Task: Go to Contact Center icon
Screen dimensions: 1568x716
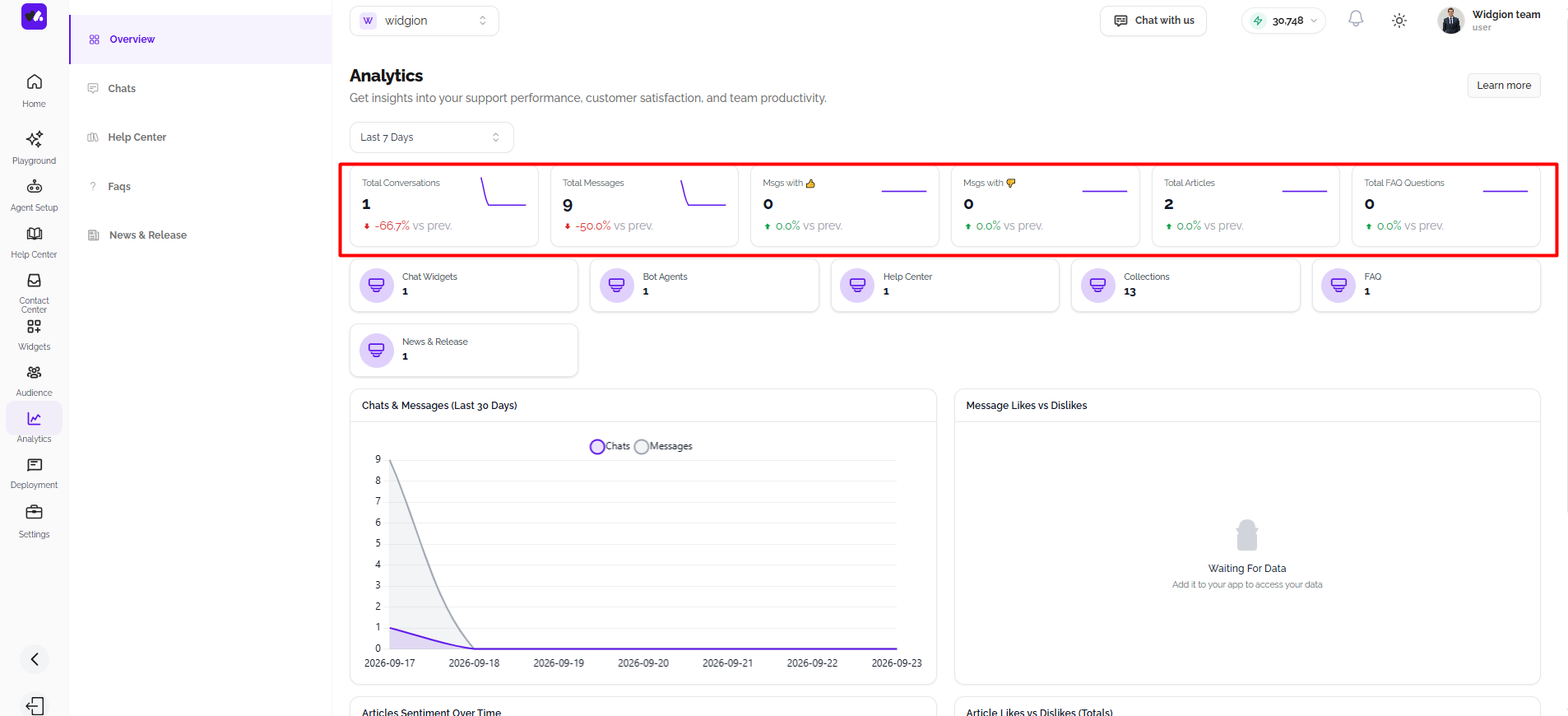Action: (x=34, y=281)
